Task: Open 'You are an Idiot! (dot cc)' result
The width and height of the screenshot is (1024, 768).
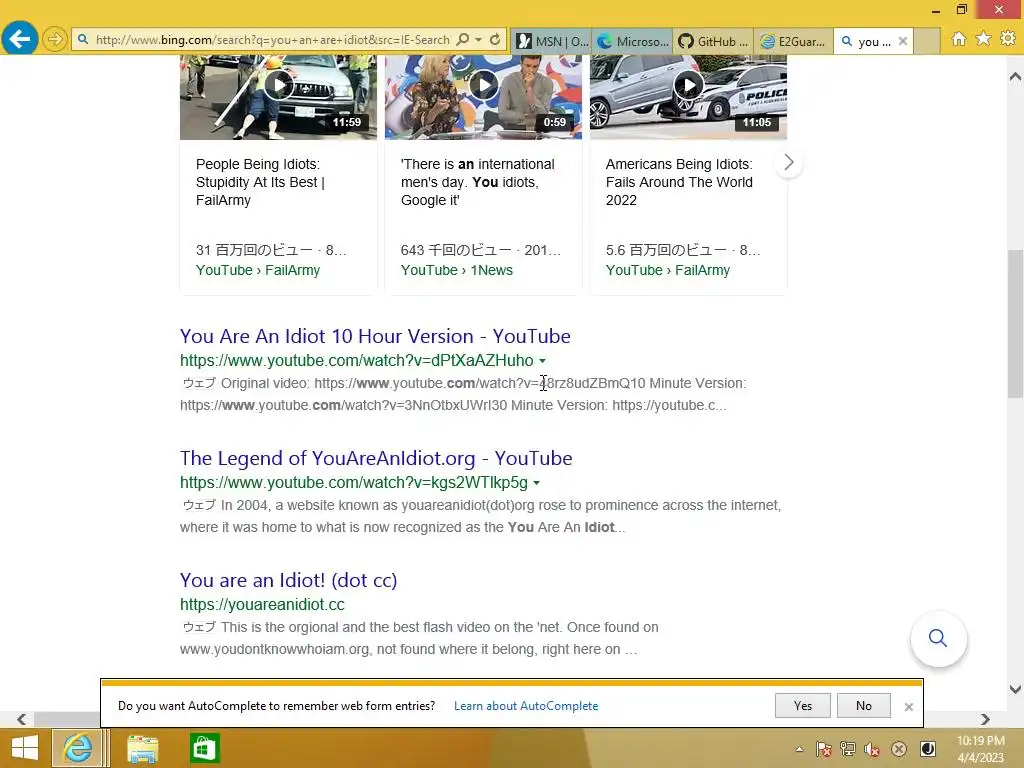Action: pos(289,581)
